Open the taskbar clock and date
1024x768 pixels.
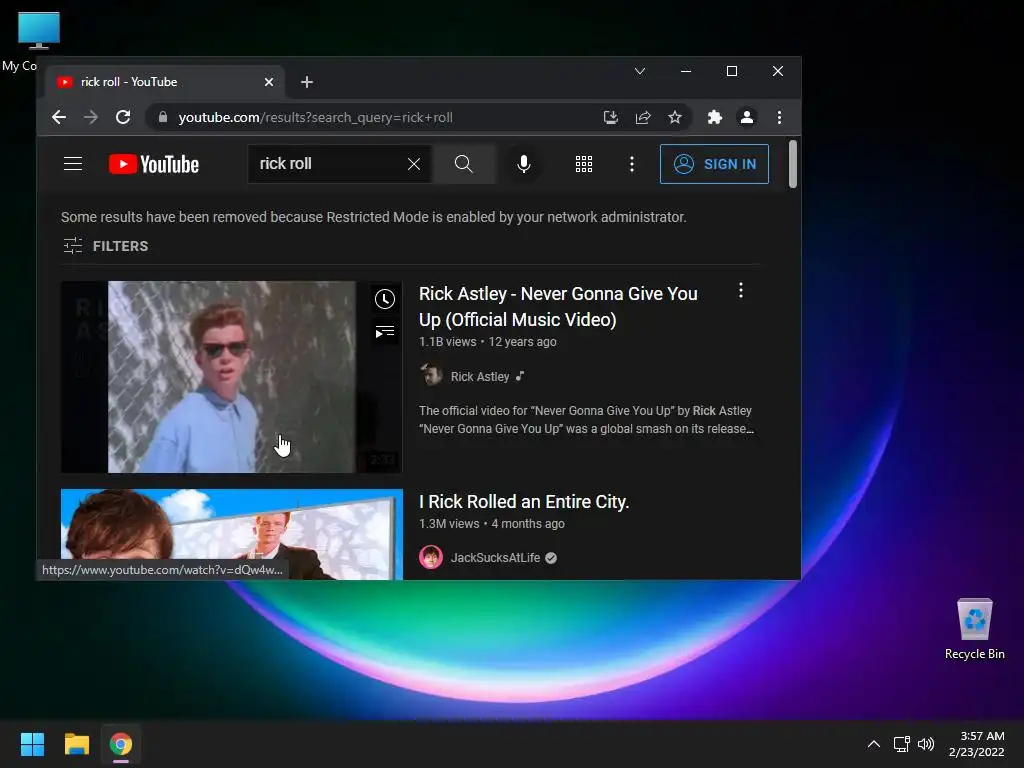976,744
